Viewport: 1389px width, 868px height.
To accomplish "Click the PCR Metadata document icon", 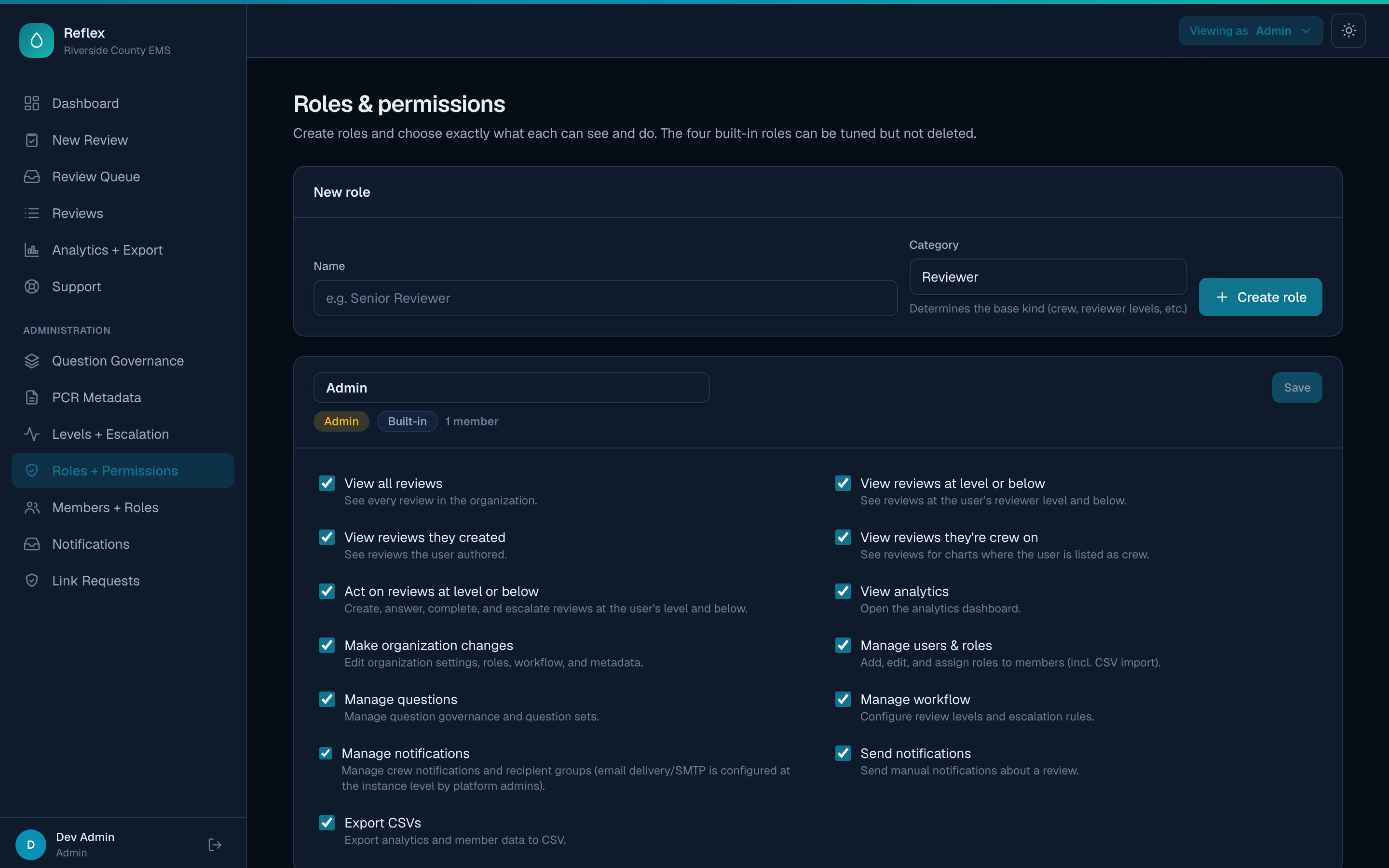I will [x=31, y=398].
